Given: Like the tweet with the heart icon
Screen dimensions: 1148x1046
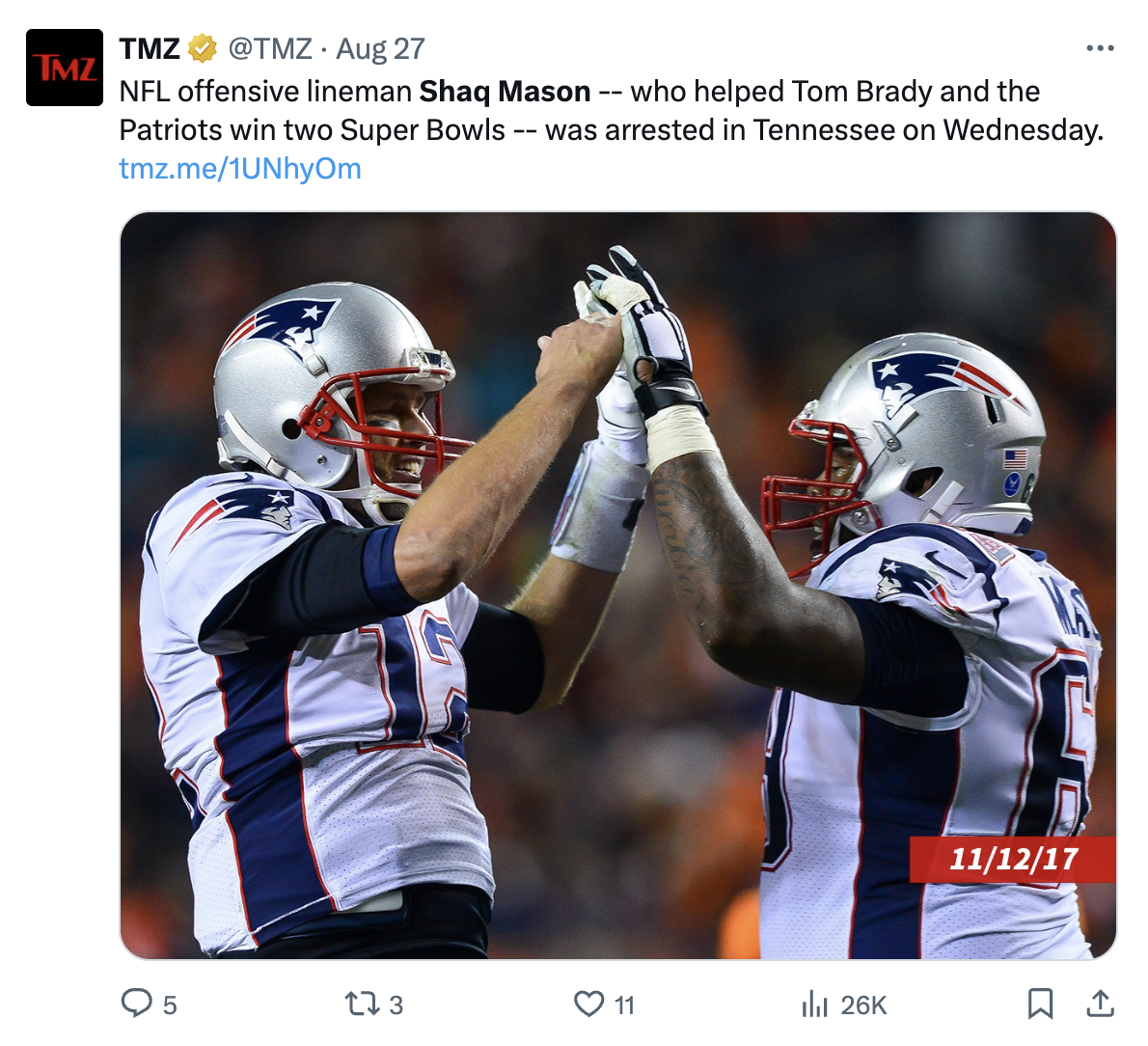Looking at the screenshot, I should [x=588, y=1004].
